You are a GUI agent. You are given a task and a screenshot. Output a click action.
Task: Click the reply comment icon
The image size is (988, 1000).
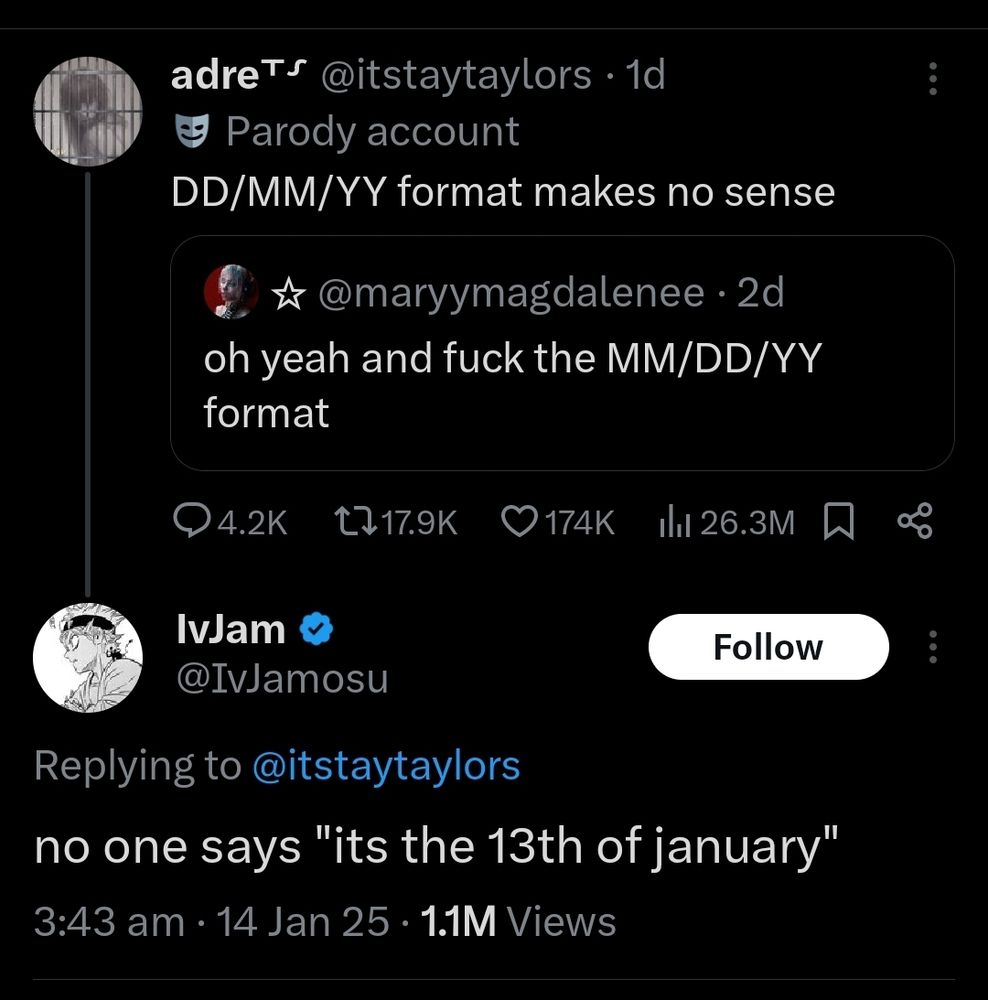[x=190, y=521]
